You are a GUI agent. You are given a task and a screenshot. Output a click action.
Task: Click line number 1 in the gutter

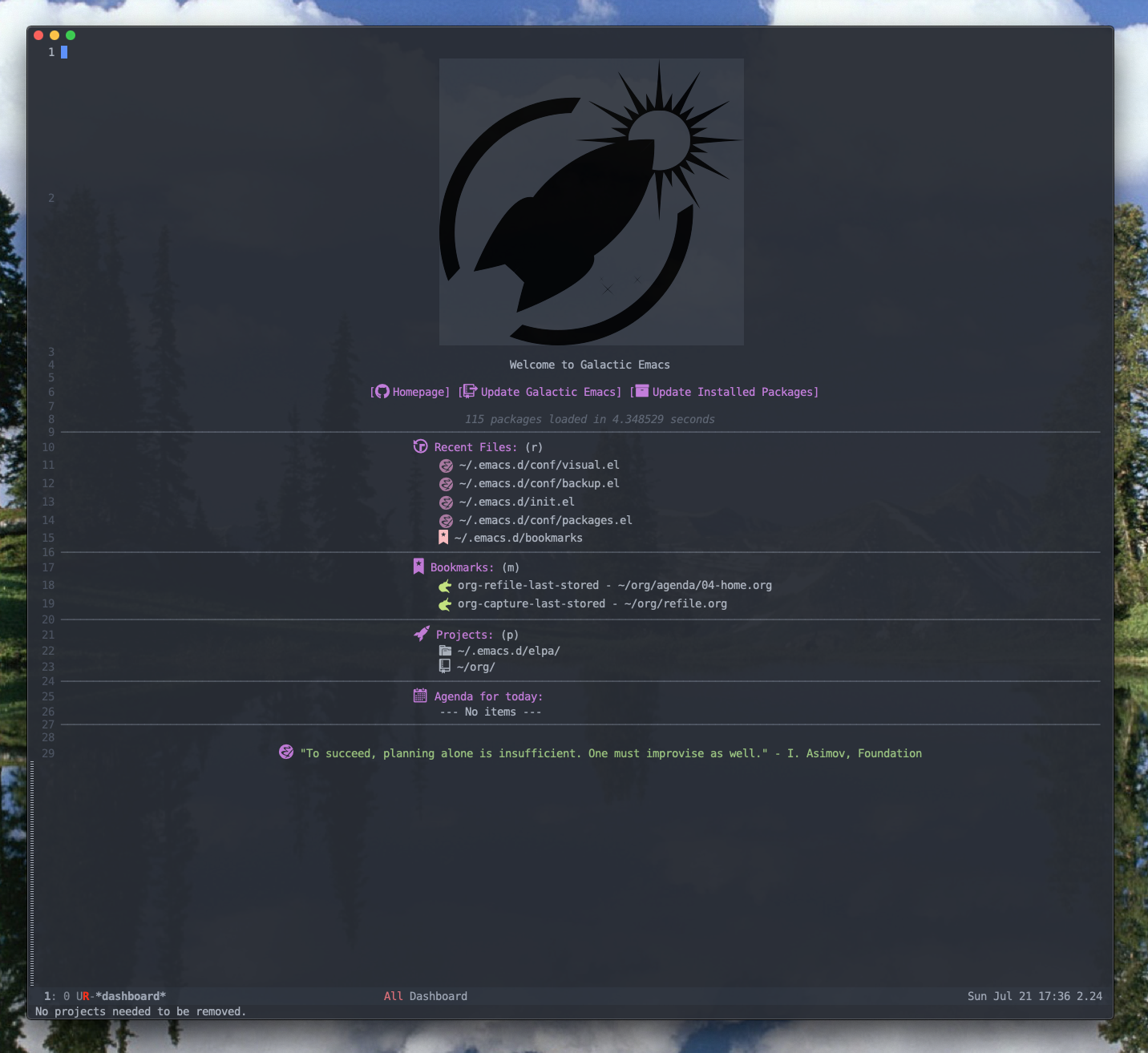[x=51, y=52]
